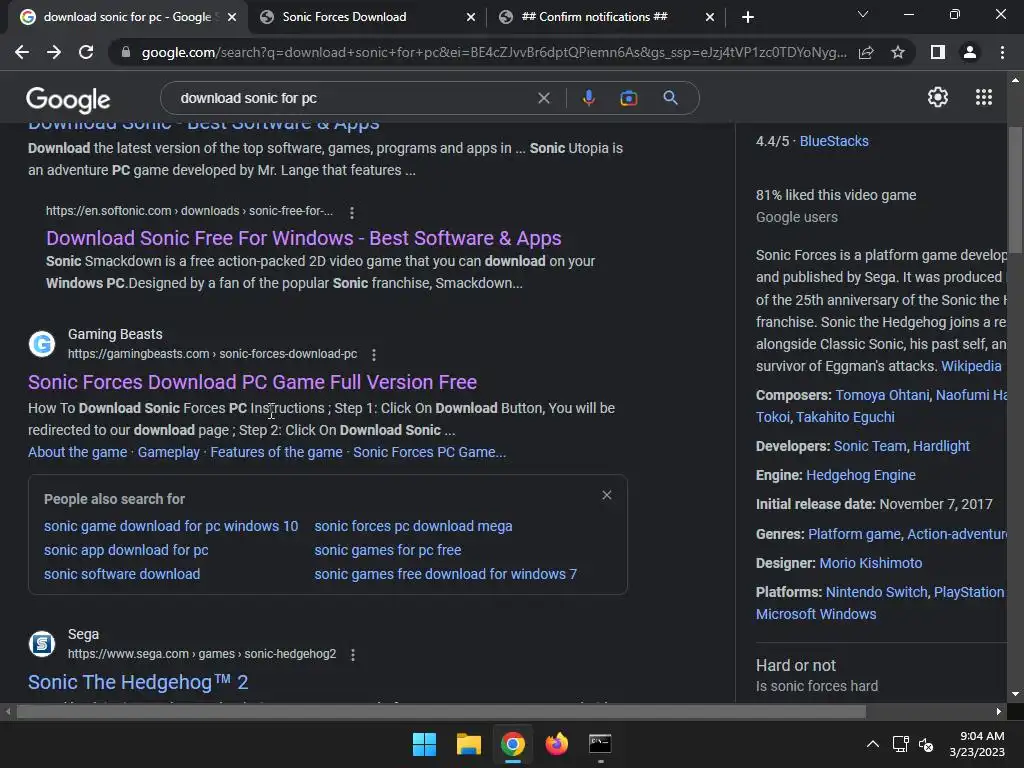Open Morio Kishimoto designer link
The width and height of the screenshot is (1024, 768).
pyautogui.click(x=871, y=563)
